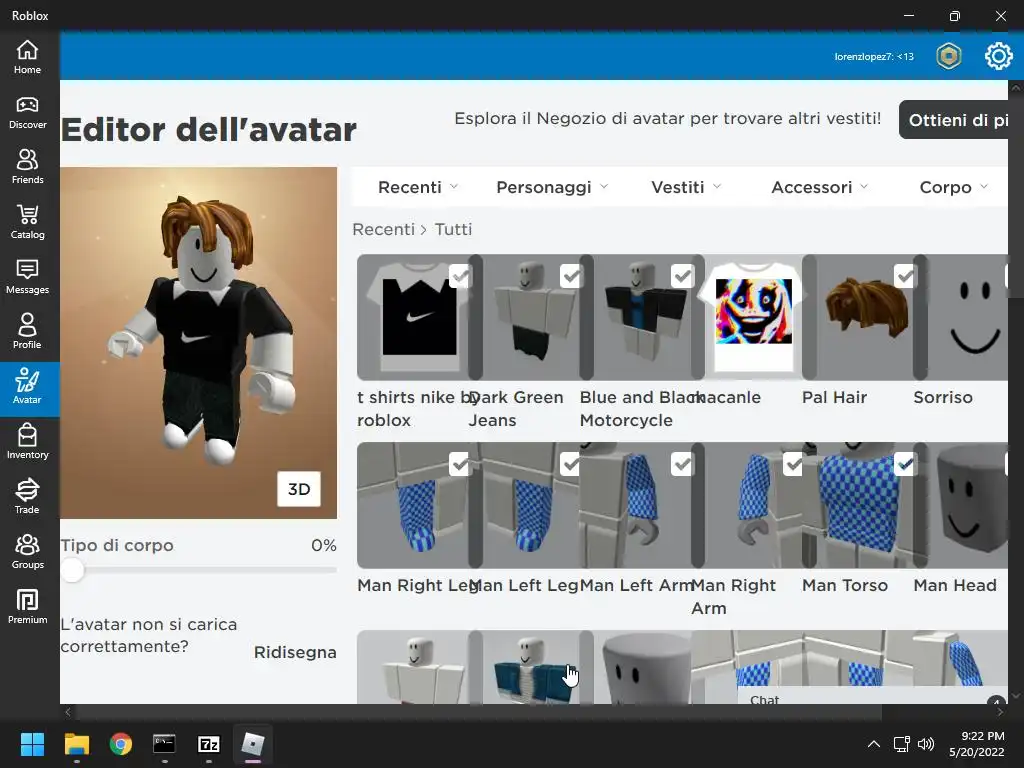Open the Windows Start menu

pos(32,744)
